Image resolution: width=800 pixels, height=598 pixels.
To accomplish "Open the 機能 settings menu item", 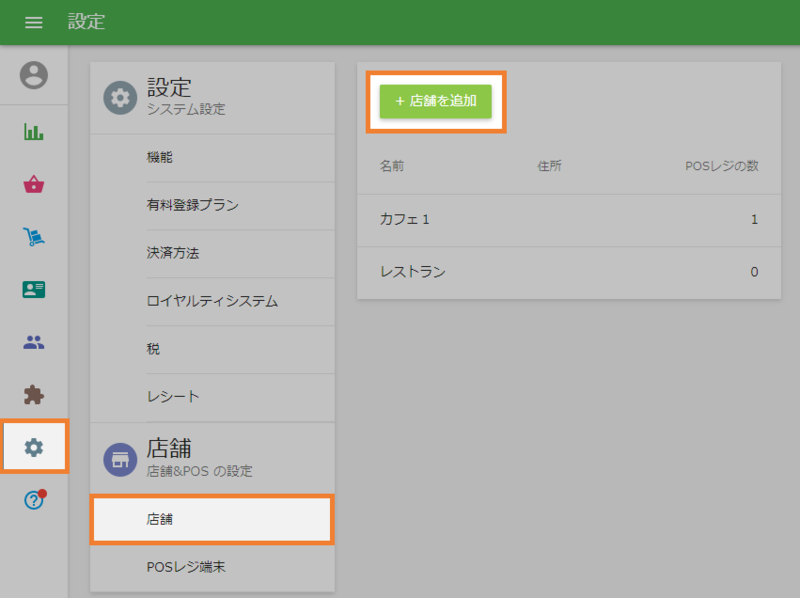I will pos(212,157).
